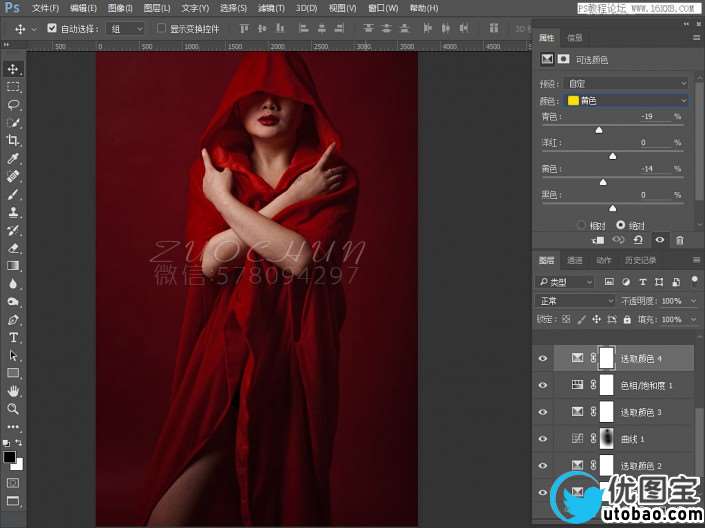This screenshot has height=528, width=705.
Task: Enable the 显示变换控件 checkbox
Action: coord(162,29)
